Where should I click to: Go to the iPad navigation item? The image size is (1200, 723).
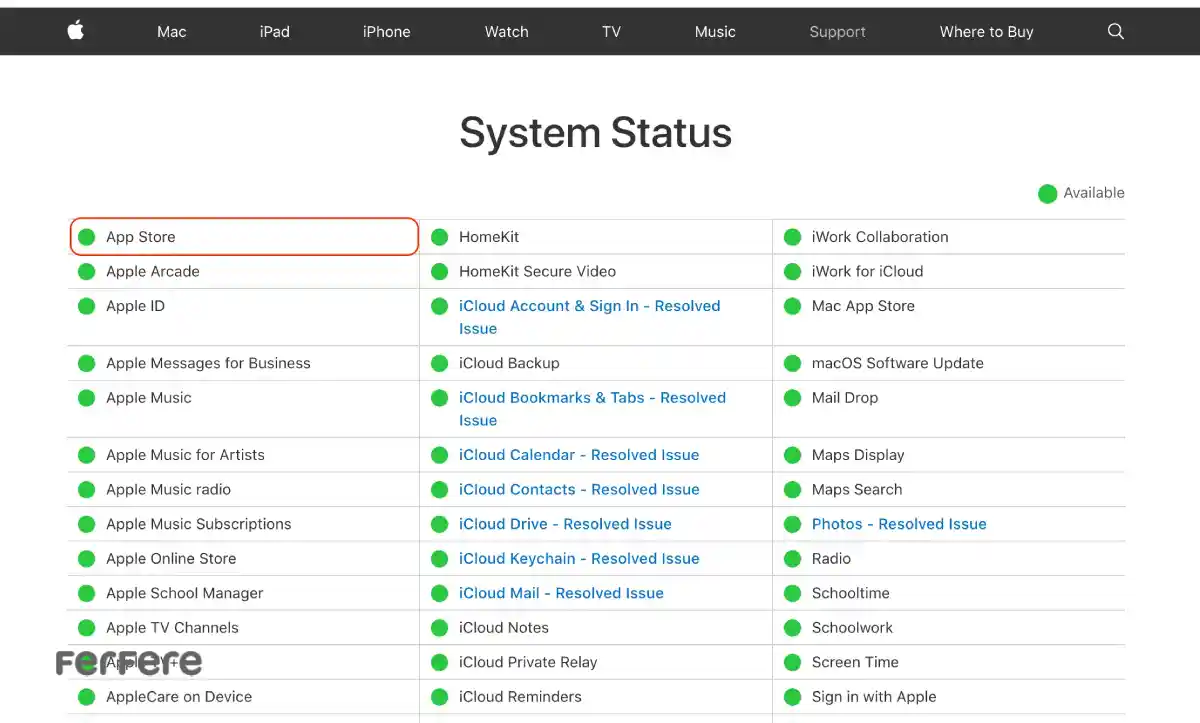[275, 31]
